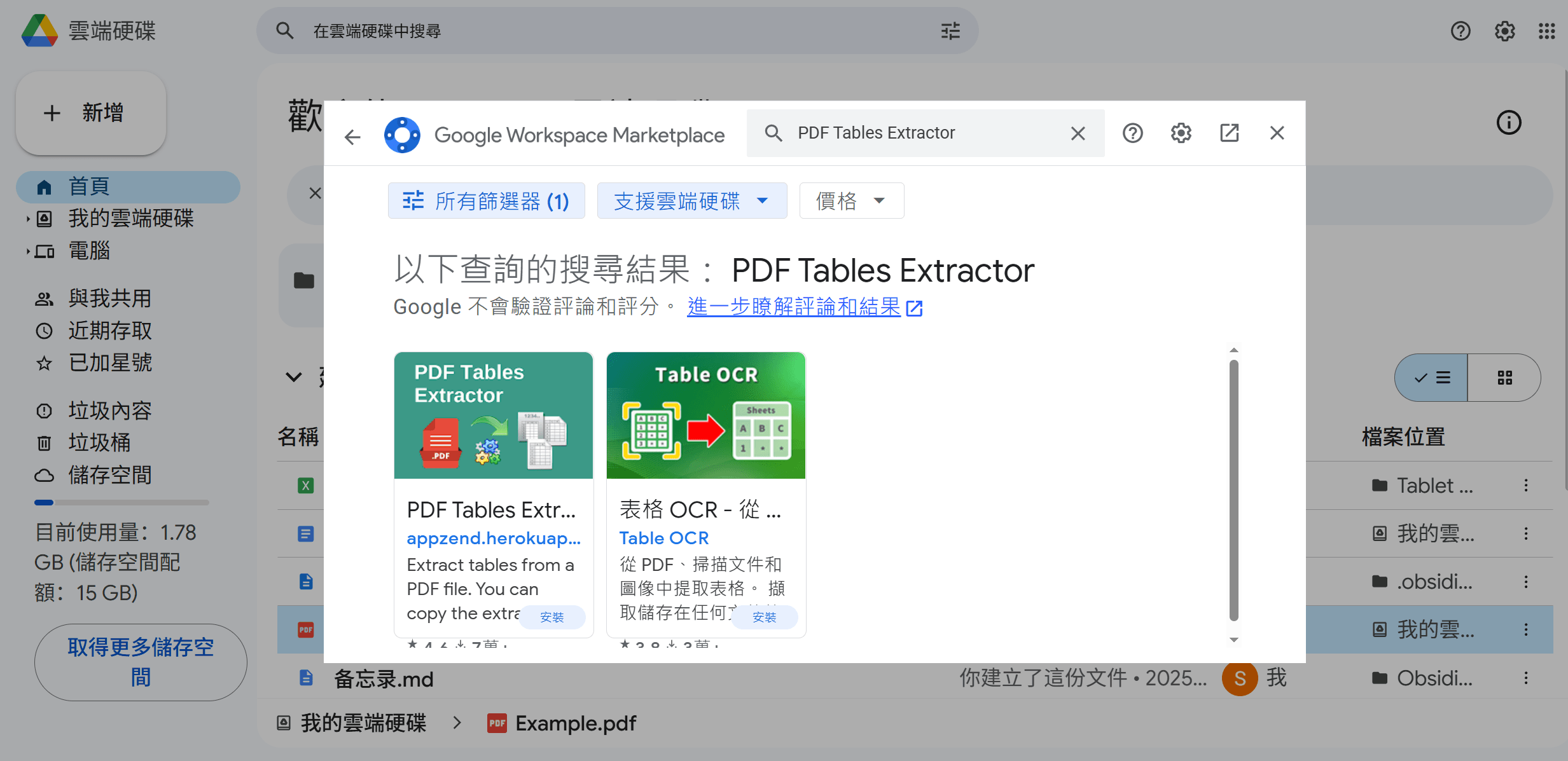Open Drive settings gear icon
The height and width of the screenshot is (761, 1568).
[x=1504, y=31]
